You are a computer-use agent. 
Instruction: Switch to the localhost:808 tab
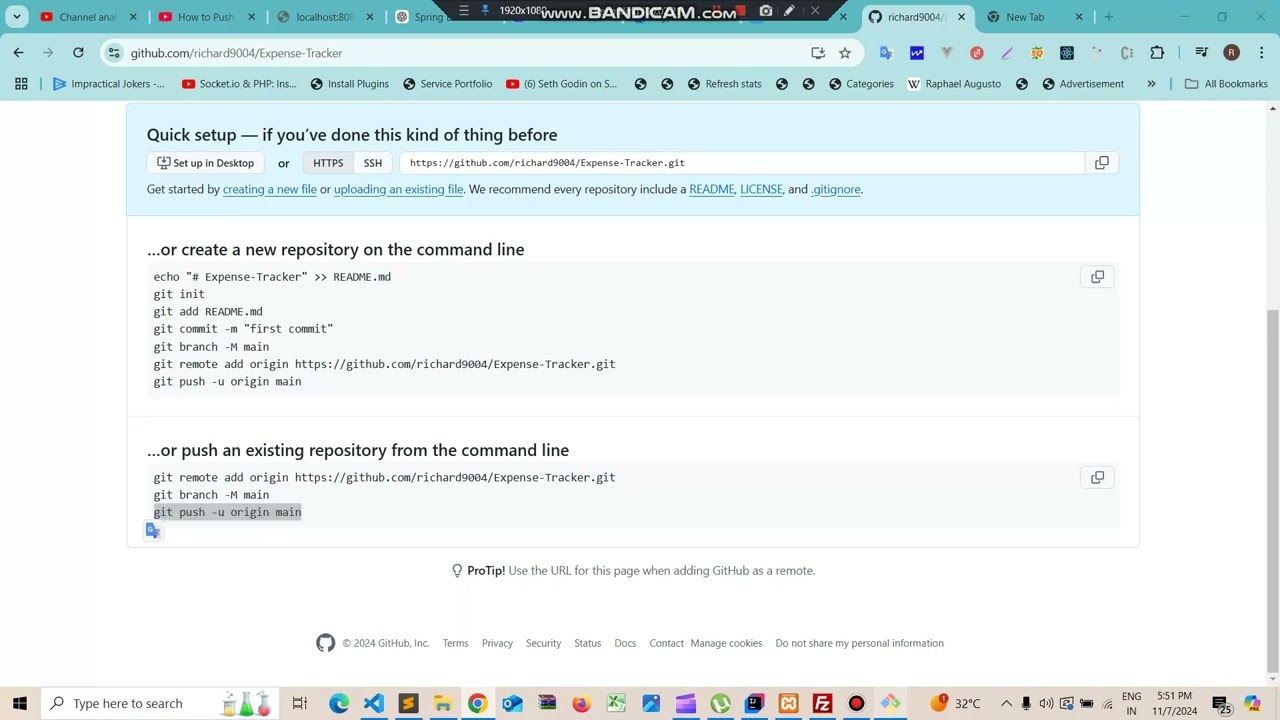pos(317,17)
